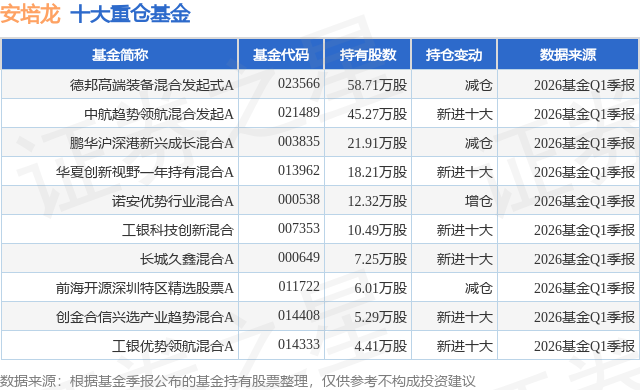The height and width of the screenshot is (390, 640).
Task: Click the 基金代码 column header
Action: (281, 55)
